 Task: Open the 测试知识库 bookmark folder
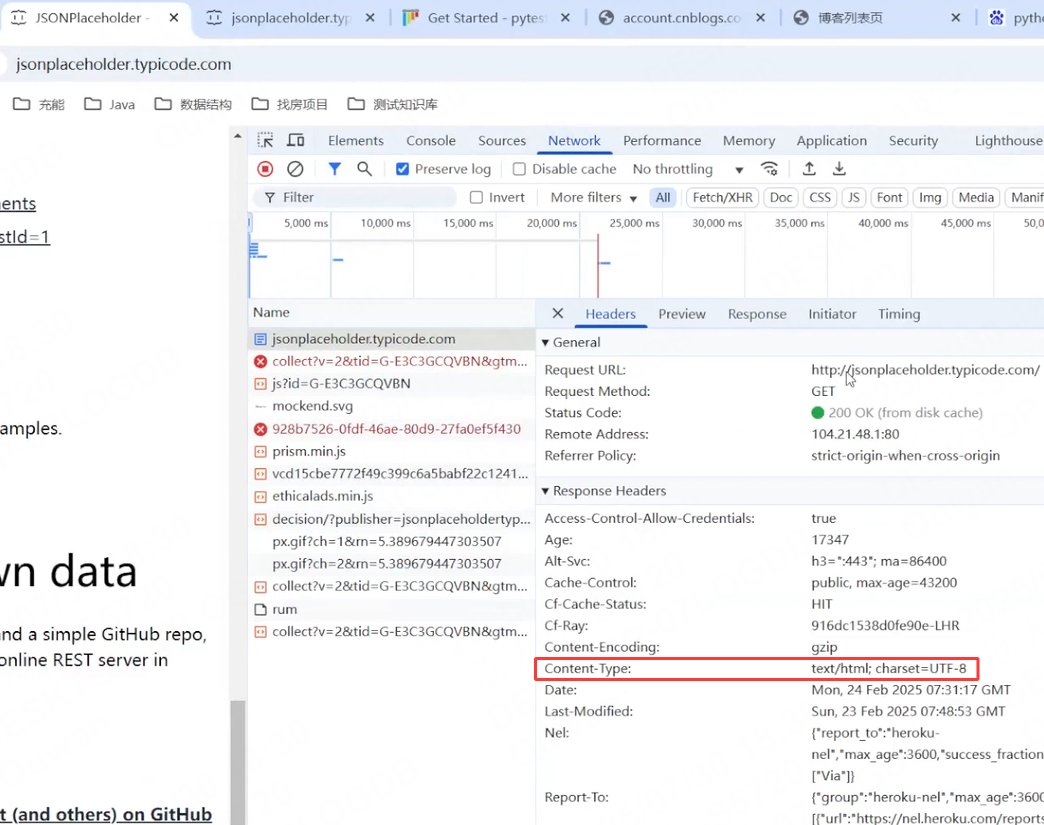pos(393,105)
